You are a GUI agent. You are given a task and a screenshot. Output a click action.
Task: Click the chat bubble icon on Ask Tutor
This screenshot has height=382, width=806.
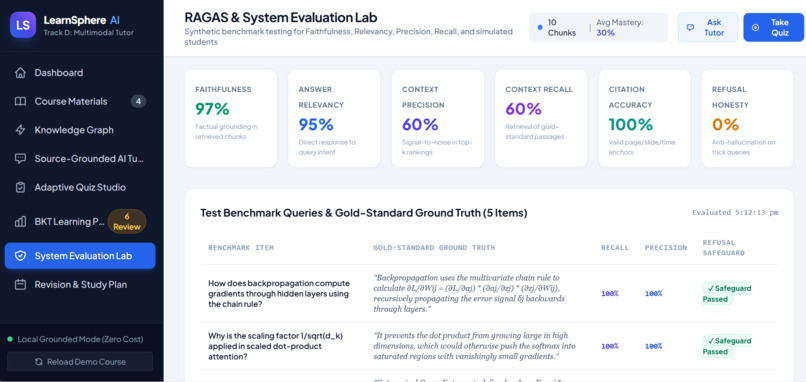(x=690, y=28)
